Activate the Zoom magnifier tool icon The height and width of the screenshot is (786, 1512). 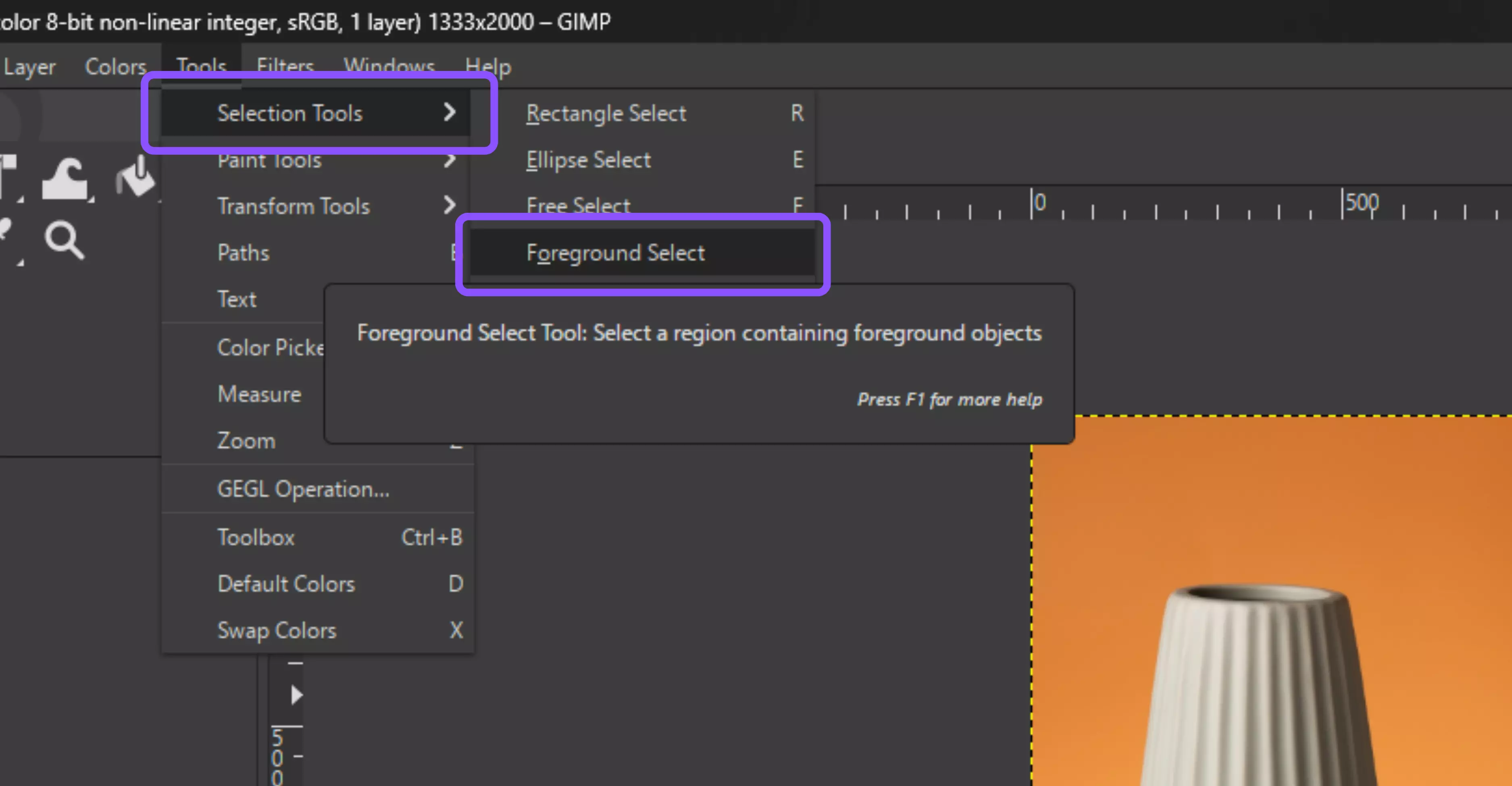(63, 241)
